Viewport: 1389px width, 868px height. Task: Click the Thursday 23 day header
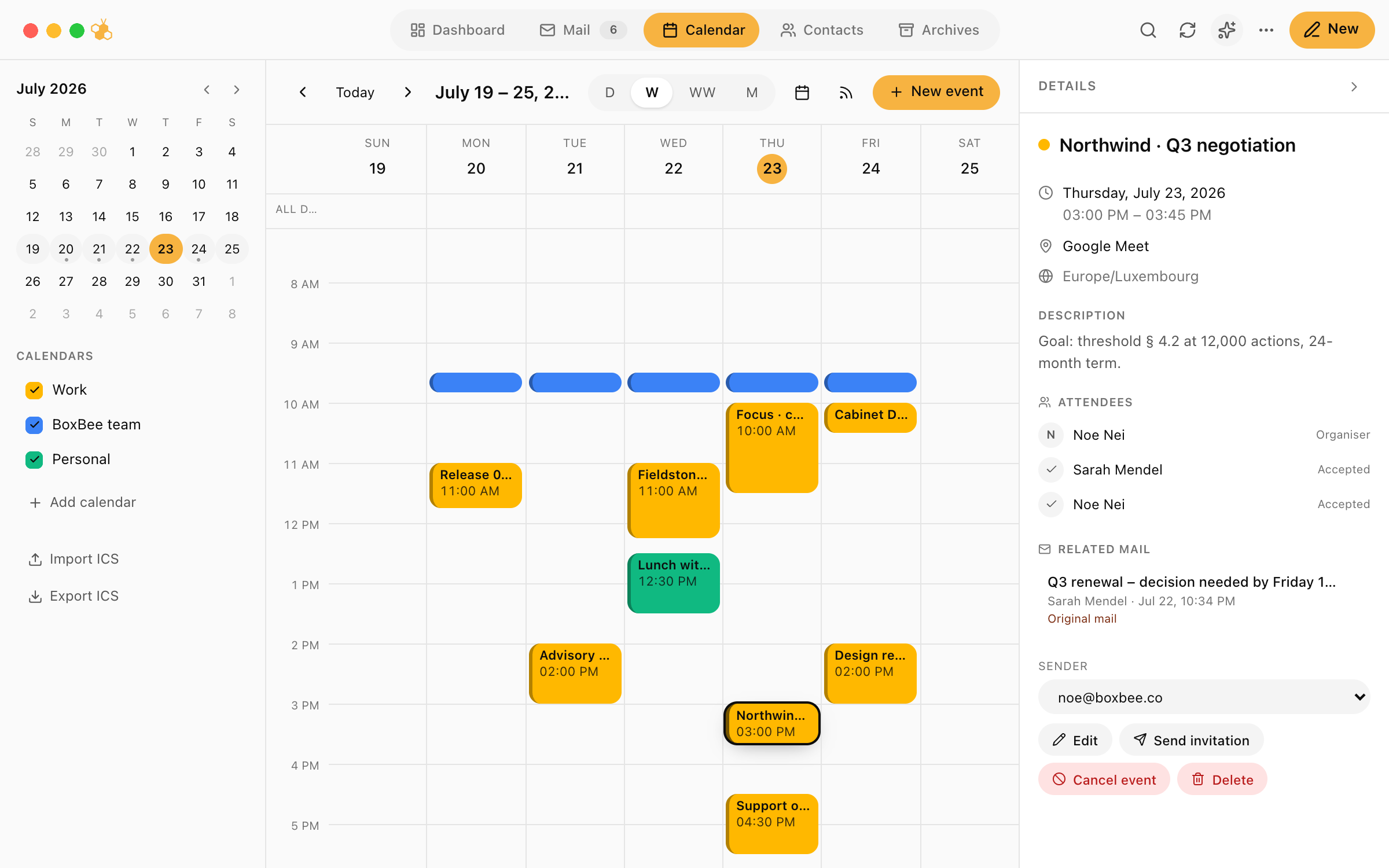pyautogui.click(x=772, y=159)
